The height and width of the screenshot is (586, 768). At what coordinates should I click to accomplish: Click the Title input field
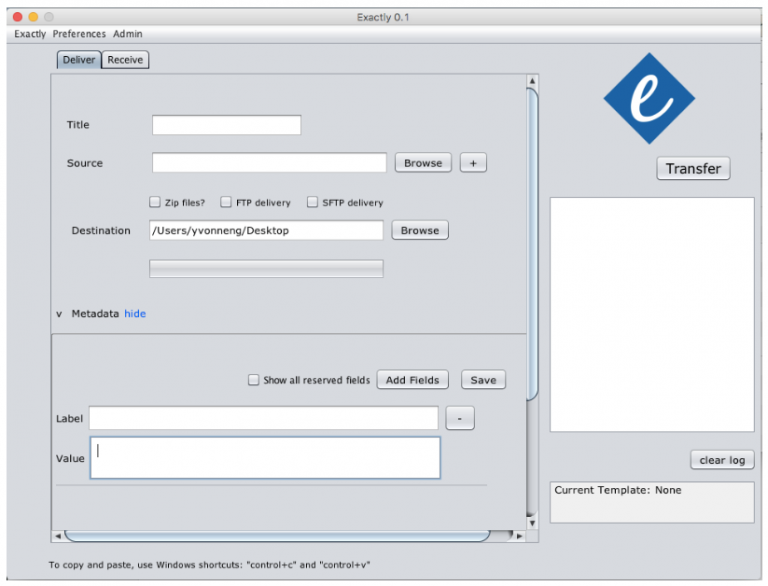[x=226, y=125]
